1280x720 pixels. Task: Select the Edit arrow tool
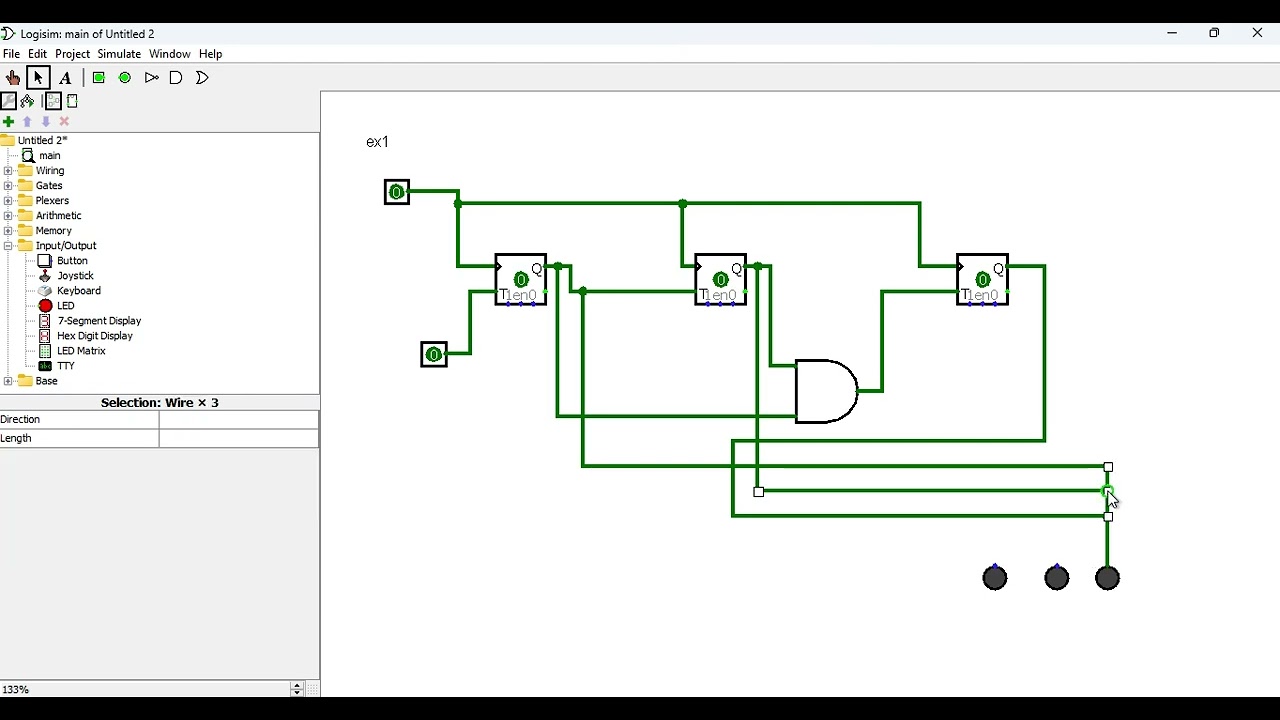click(x=38, y=78)
